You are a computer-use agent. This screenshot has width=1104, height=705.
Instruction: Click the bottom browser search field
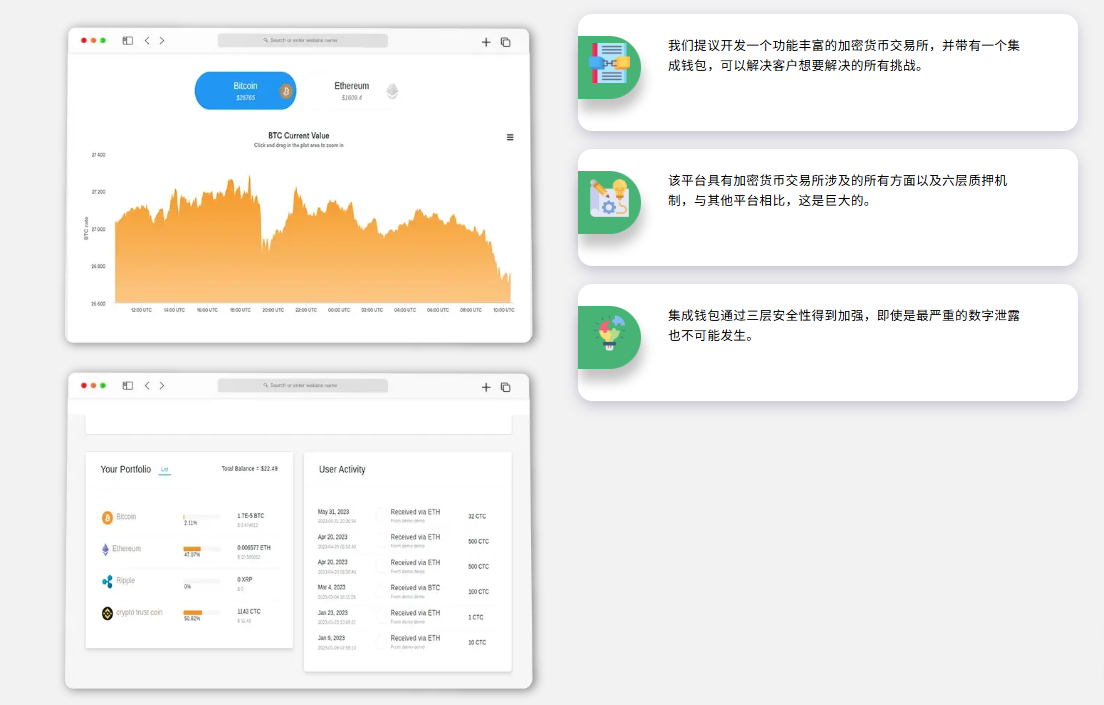coord(302,385)
